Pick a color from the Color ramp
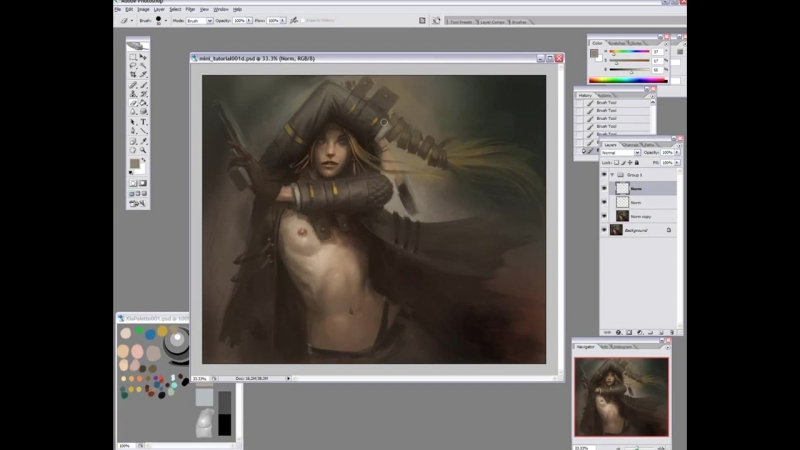 [x=628, y=80]
